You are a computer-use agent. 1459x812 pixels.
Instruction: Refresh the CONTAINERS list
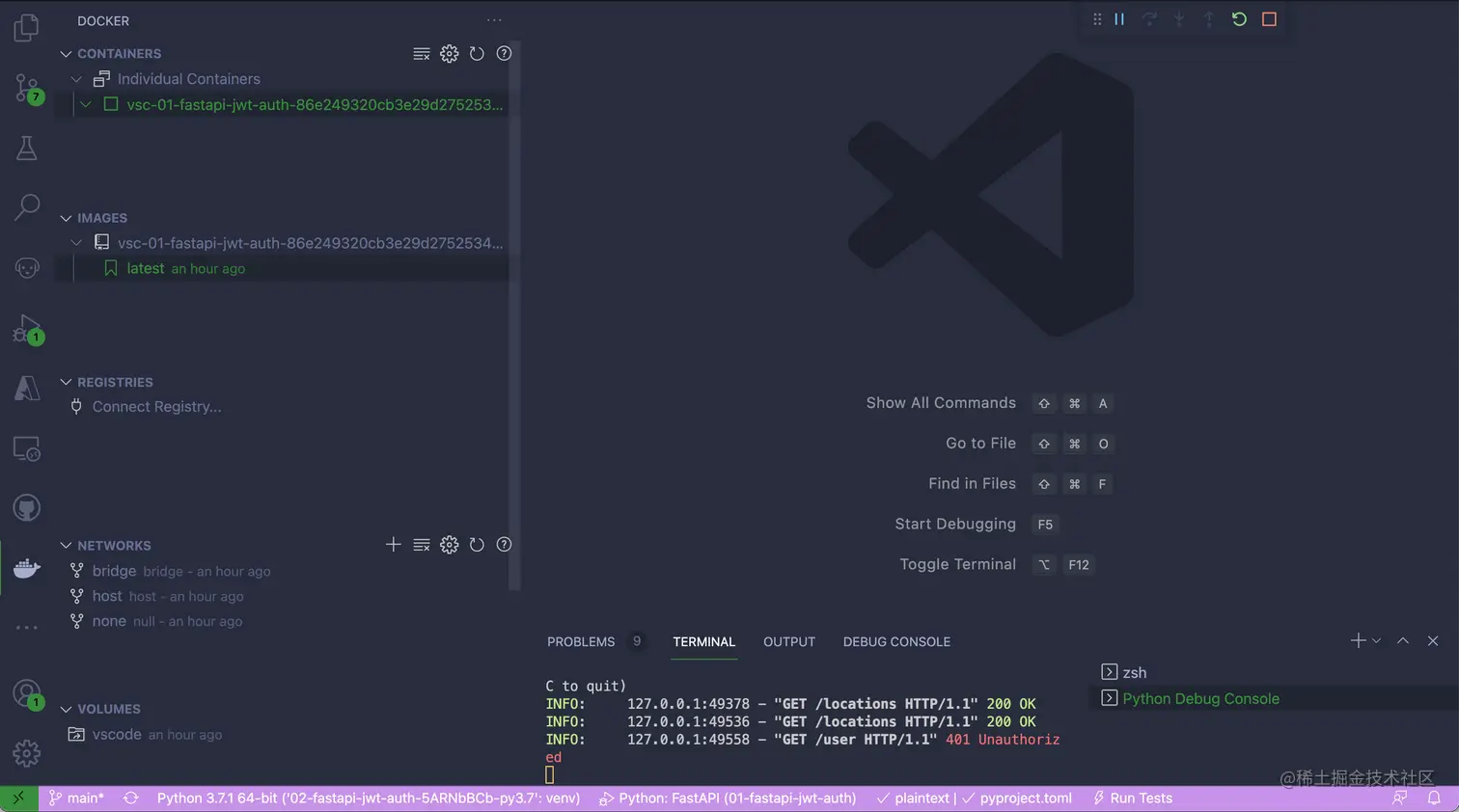point(477,54)
